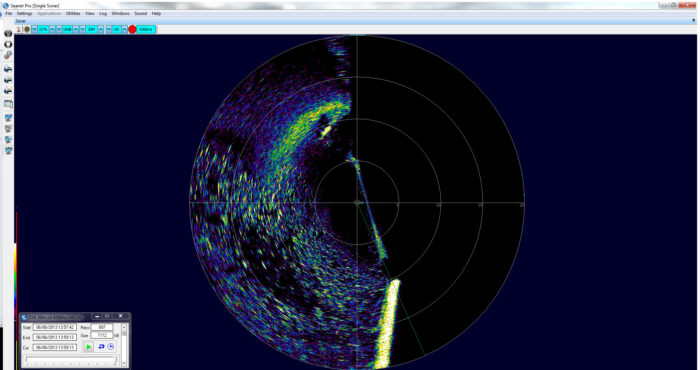Image resolution: width=700 pixels, height=370 pixels.
Task: Click down arrow left of the dB value
Action: [x=59, y=29]
